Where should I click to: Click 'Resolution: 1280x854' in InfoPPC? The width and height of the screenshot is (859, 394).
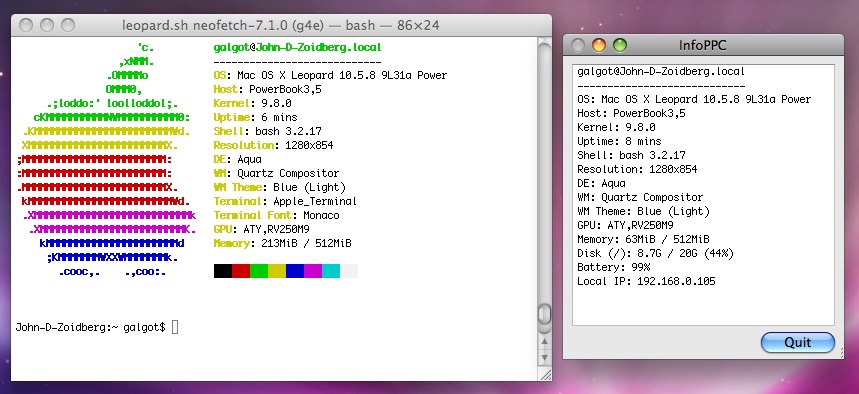[637, 169]
